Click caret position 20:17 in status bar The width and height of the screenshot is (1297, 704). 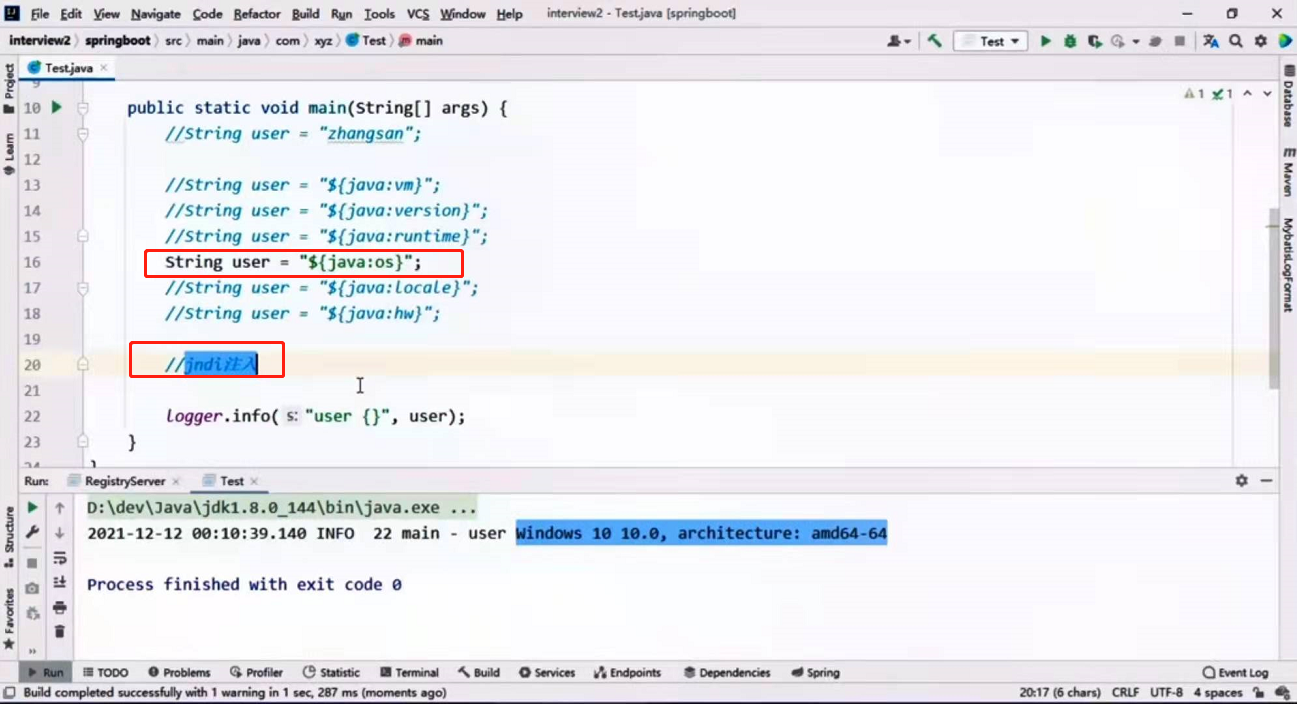pyautogui.click(x=1060, y=692)
